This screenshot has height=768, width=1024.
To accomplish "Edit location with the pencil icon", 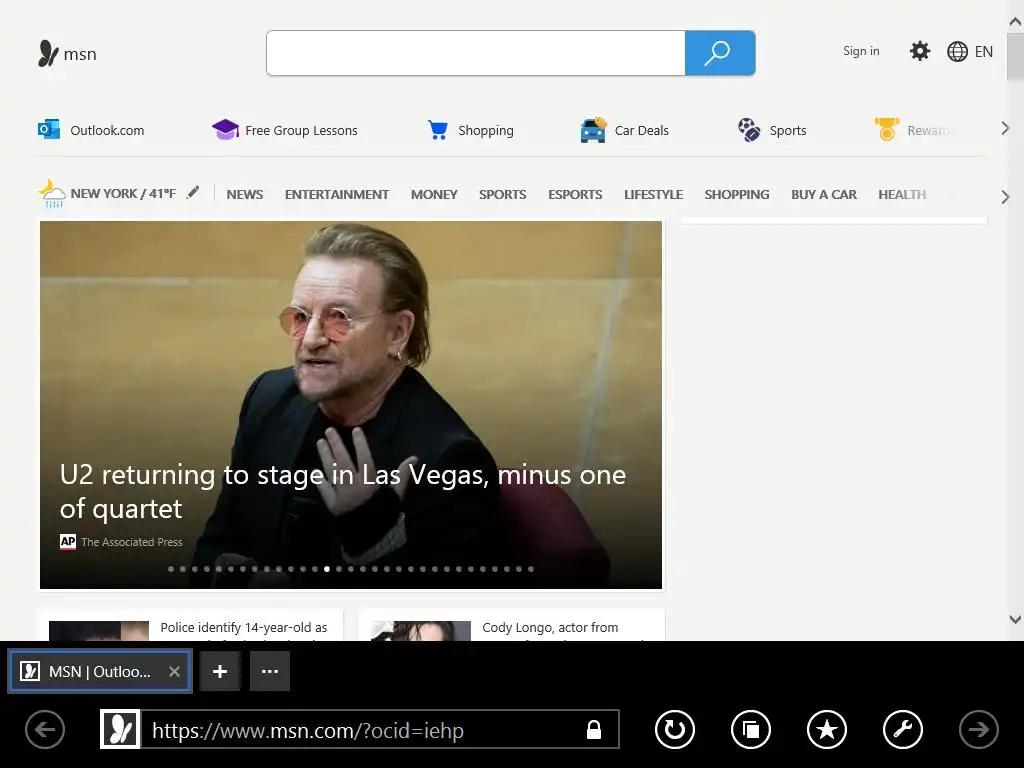I will point(193,193).
